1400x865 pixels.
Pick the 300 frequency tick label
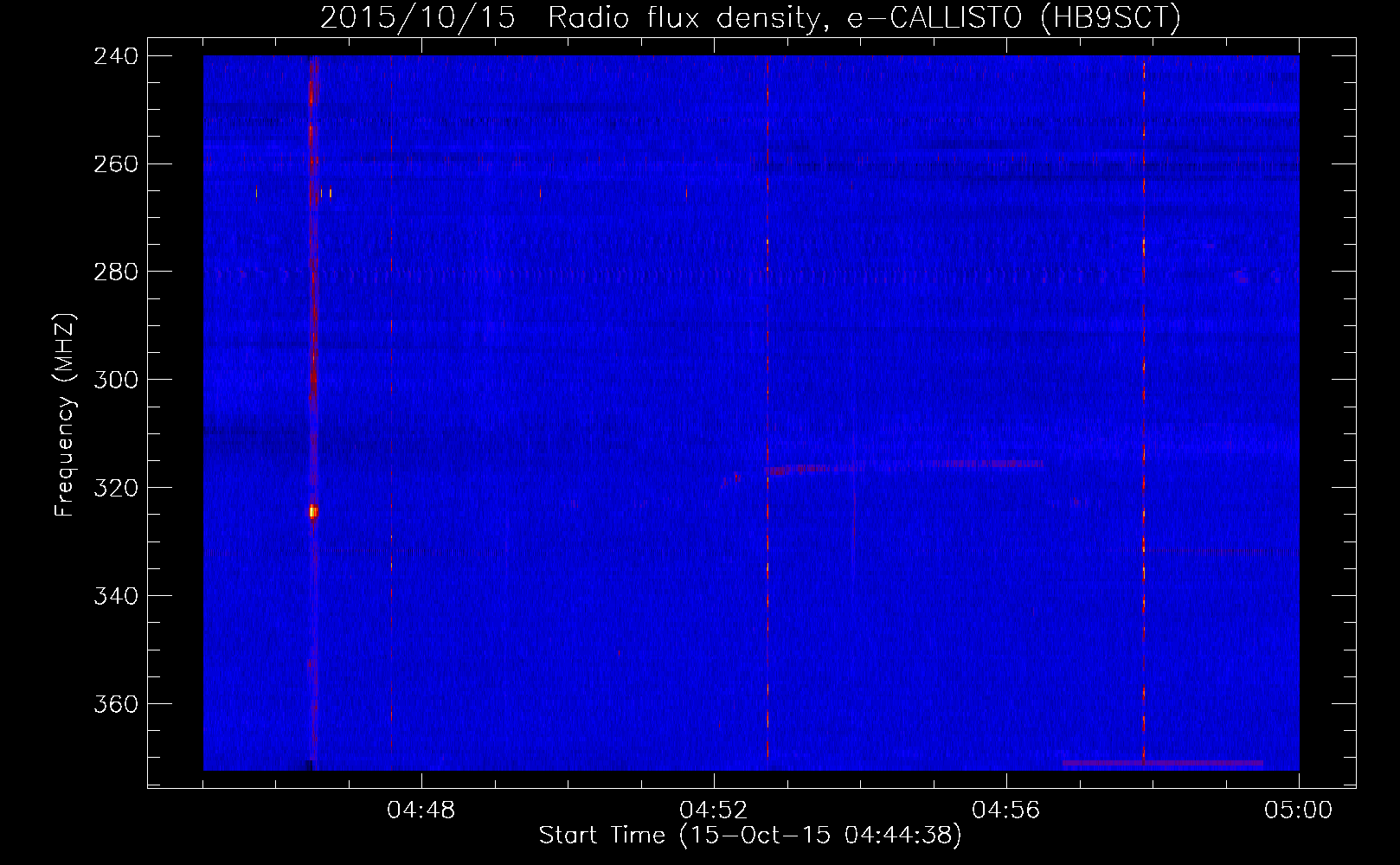point(115,381)
